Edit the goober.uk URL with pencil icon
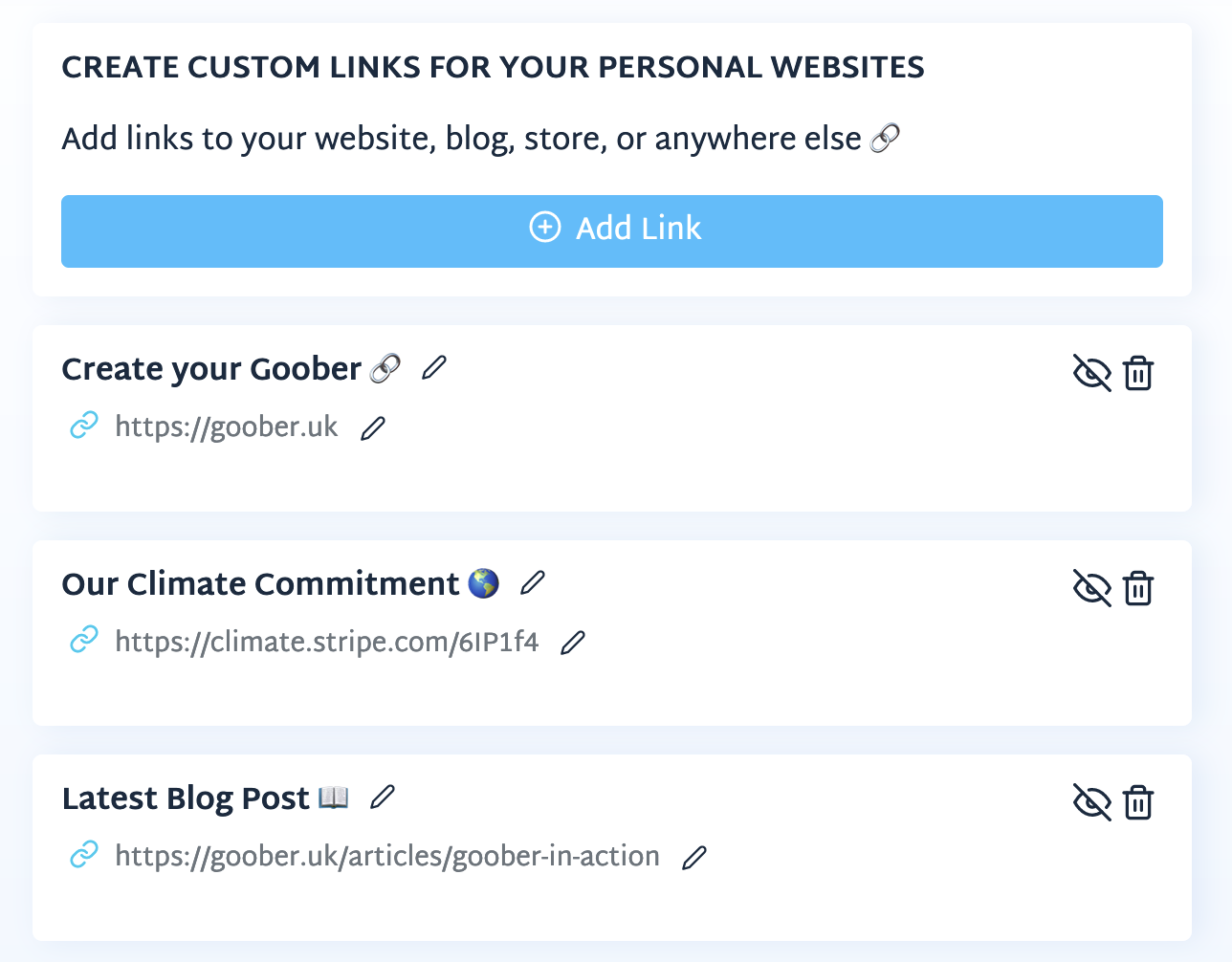Image resolution: width=1232 pixels, height=962 pixels. pos(373,428)
